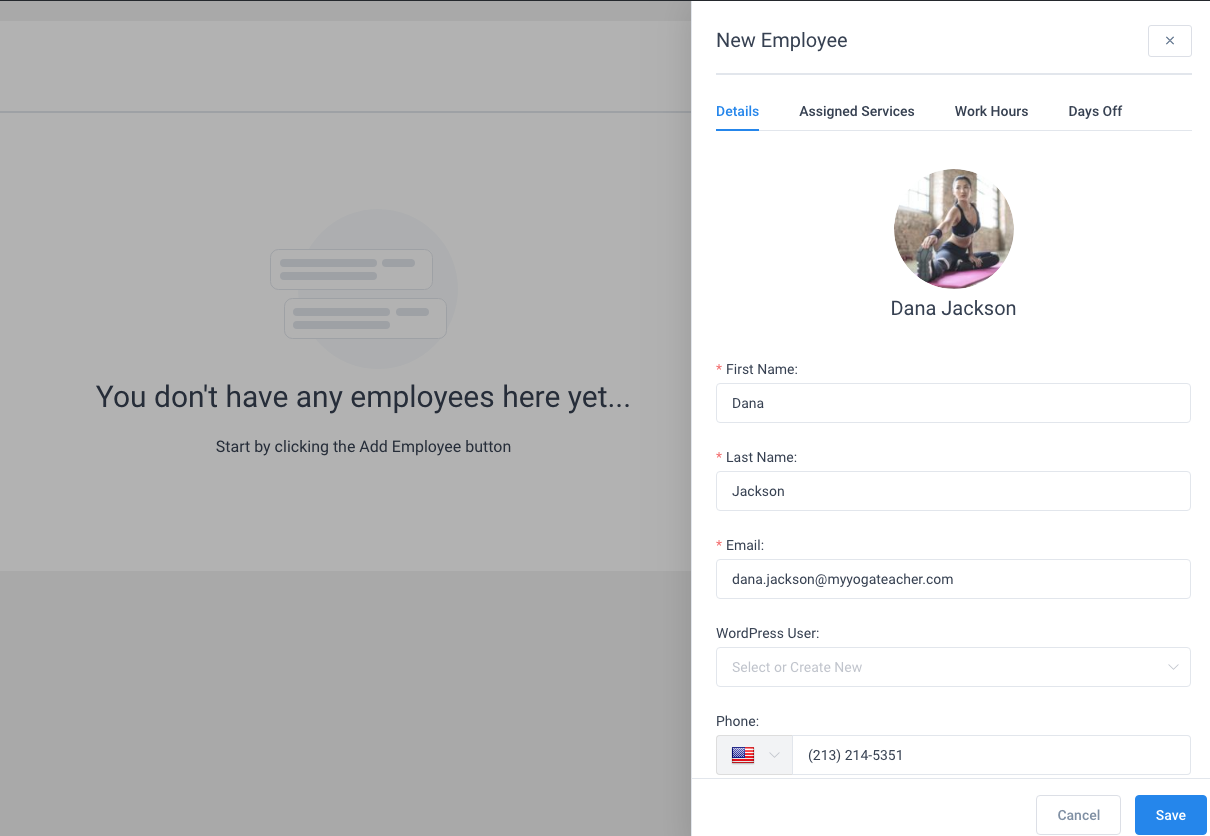Click the Cancel button
This screenshot has width=1210, height=836.
tap(1079, 815)
